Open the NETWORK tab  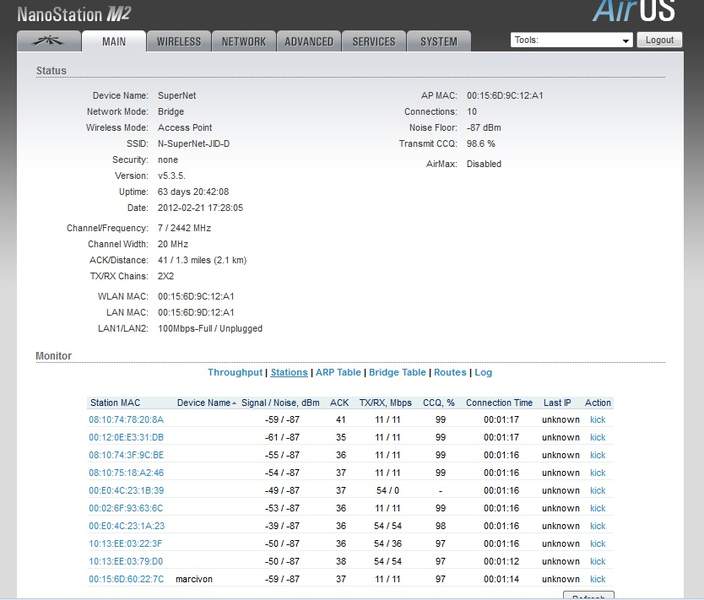coord(244,41)
